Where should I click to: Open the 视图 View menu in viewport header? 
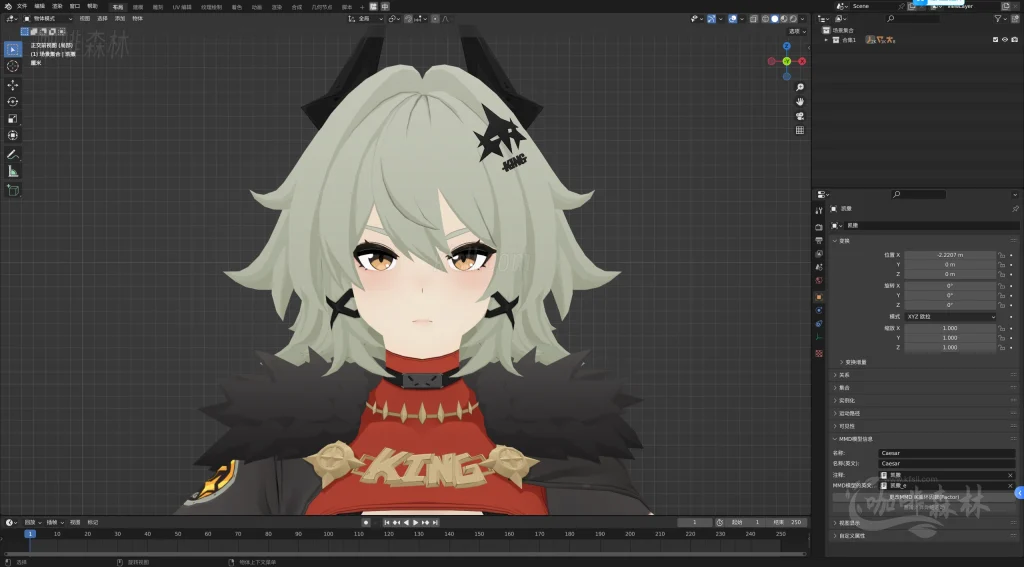[85, 19]
